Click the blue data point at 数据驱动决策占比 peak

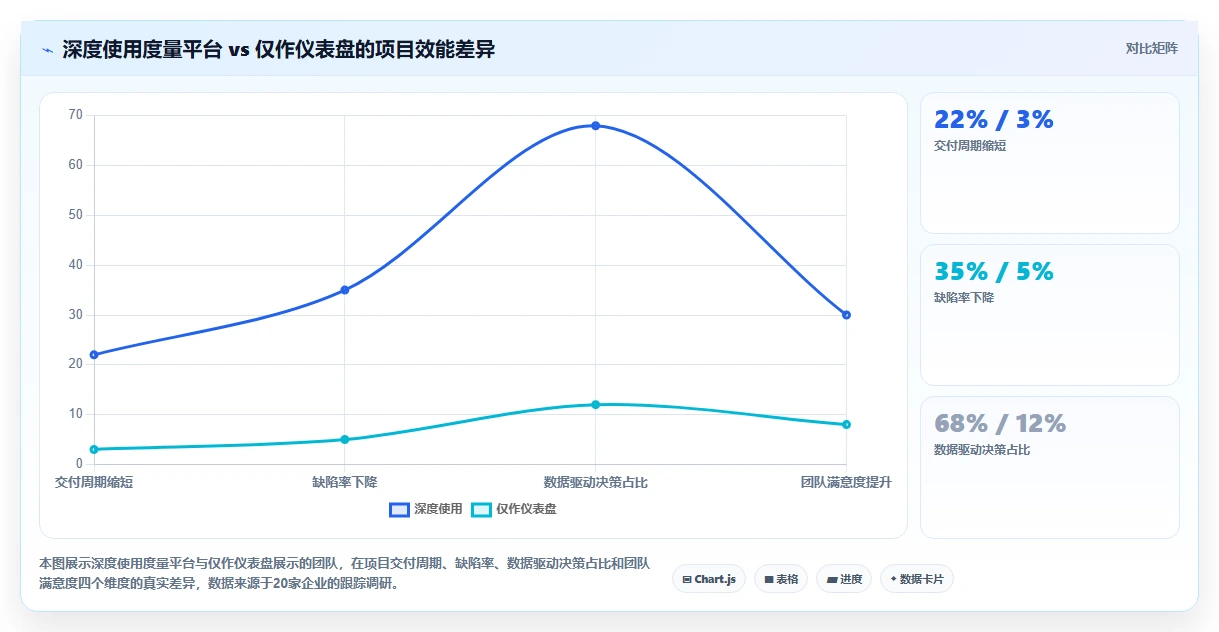coord(595,125)
